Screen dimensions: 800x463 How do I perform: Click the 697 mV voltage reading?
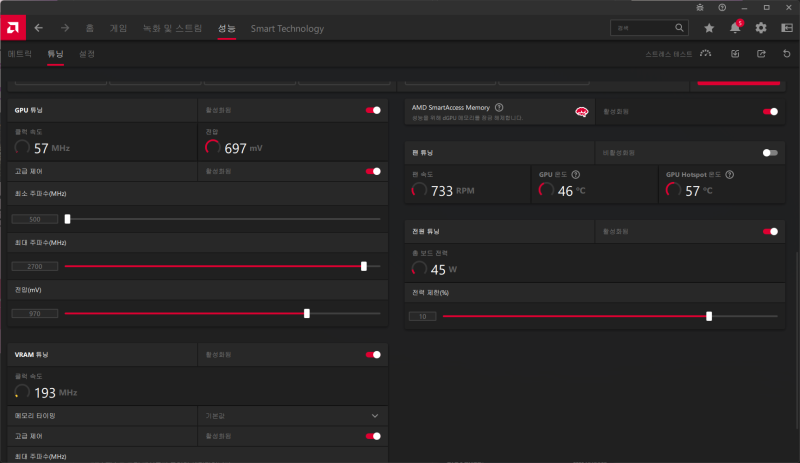click(243, 149)
